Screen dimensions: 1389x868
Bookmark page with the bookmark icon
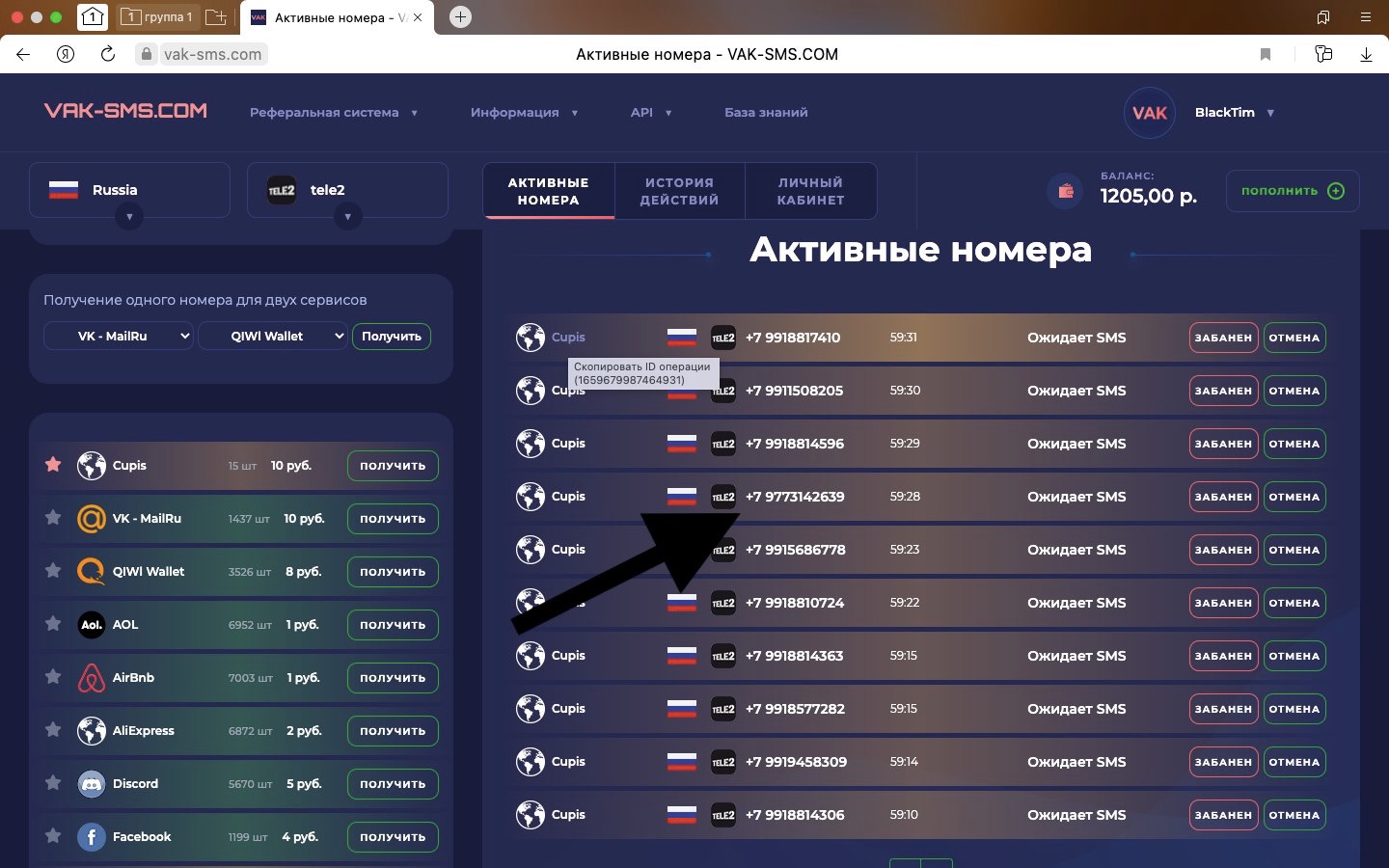coord(1266,54)
